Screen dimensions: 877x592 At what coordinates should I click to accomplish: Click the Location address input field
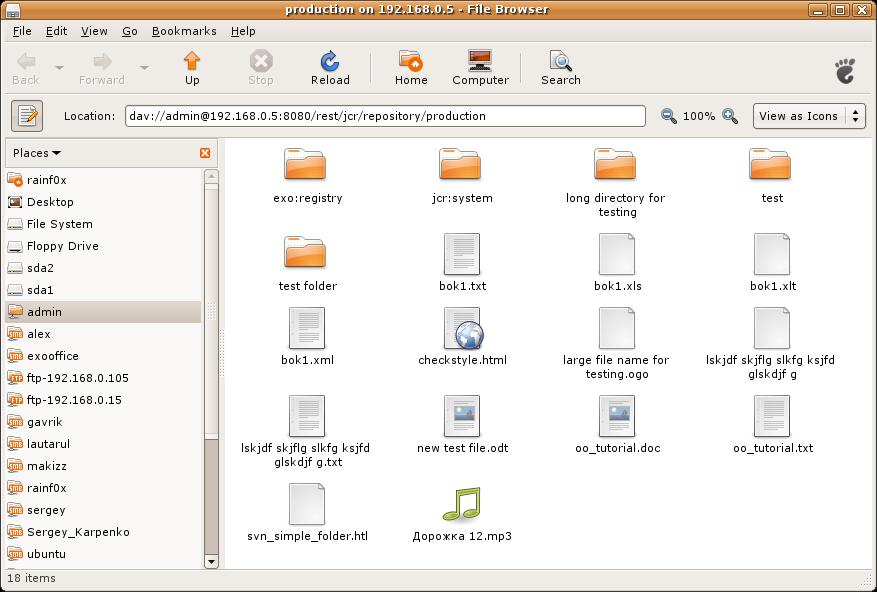385,116
